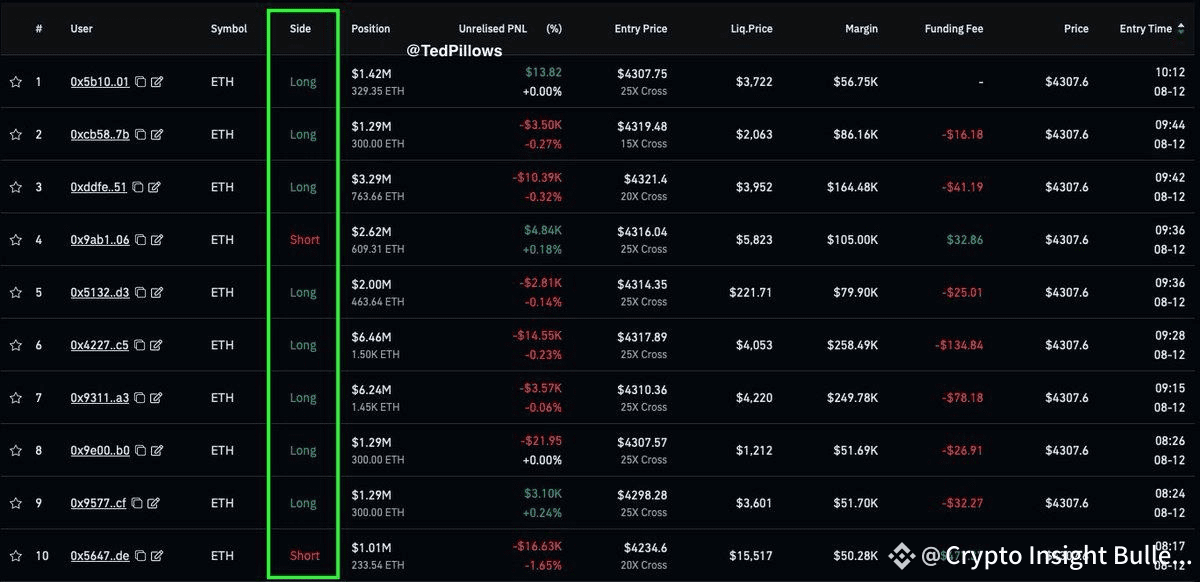Copy address 0x5b10..01 using copy icon
1200x582 pixels.
(140, 82)
